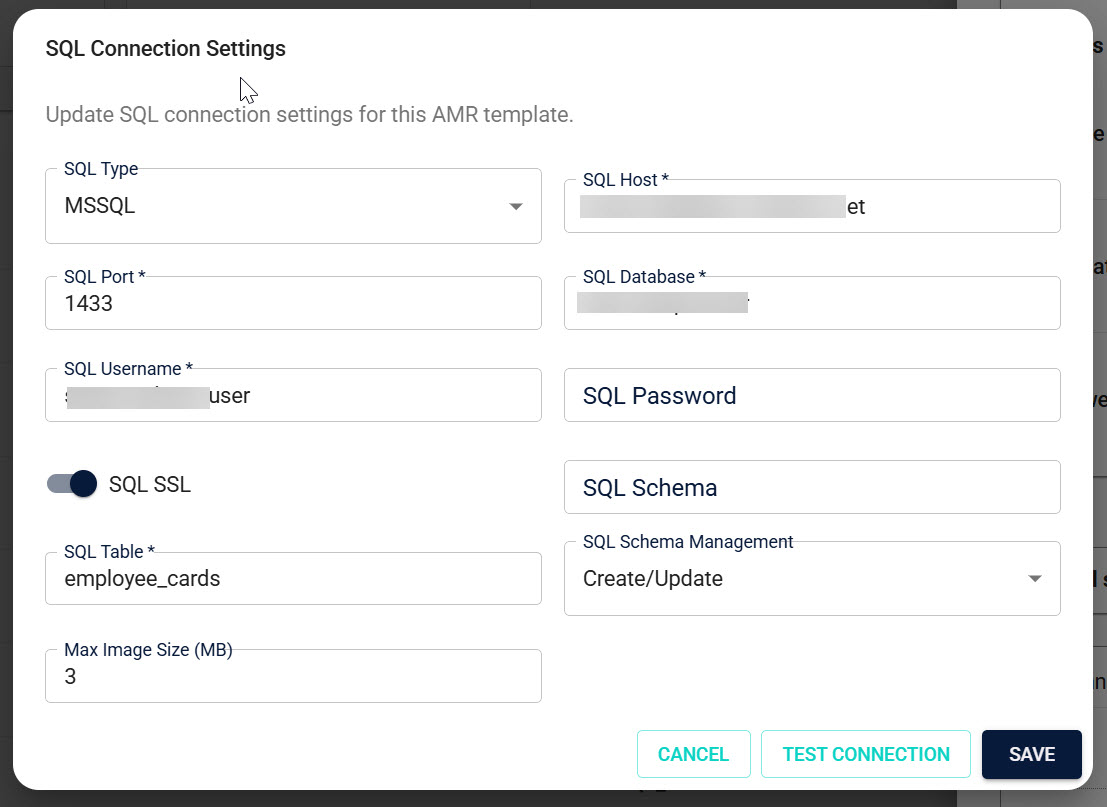Click the SQL Connection Settings title
This screenshot has height=807, width=1107.
165,47
